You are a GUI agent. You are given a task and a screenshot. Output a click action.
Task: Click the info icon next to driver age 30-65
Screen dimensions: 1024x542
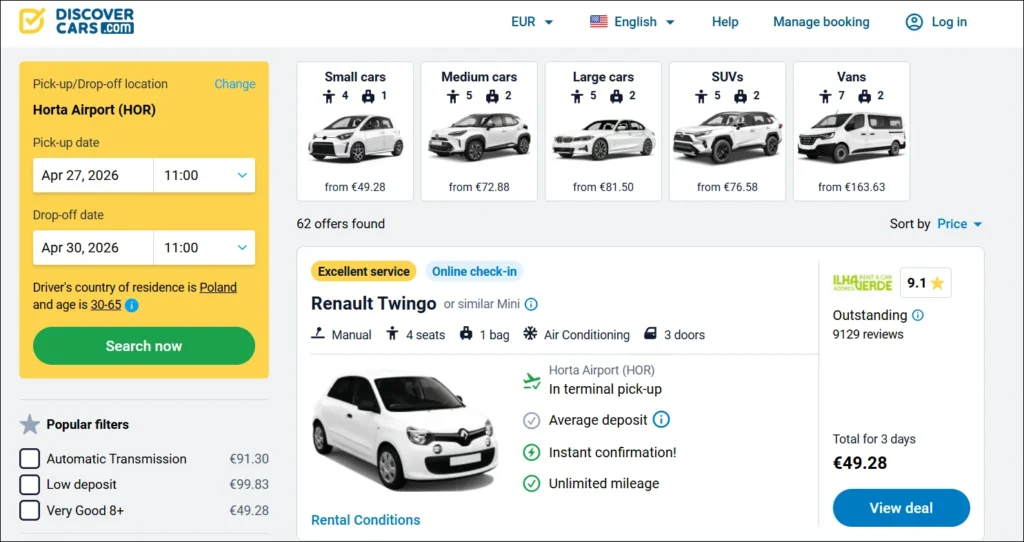click(131, 305)
